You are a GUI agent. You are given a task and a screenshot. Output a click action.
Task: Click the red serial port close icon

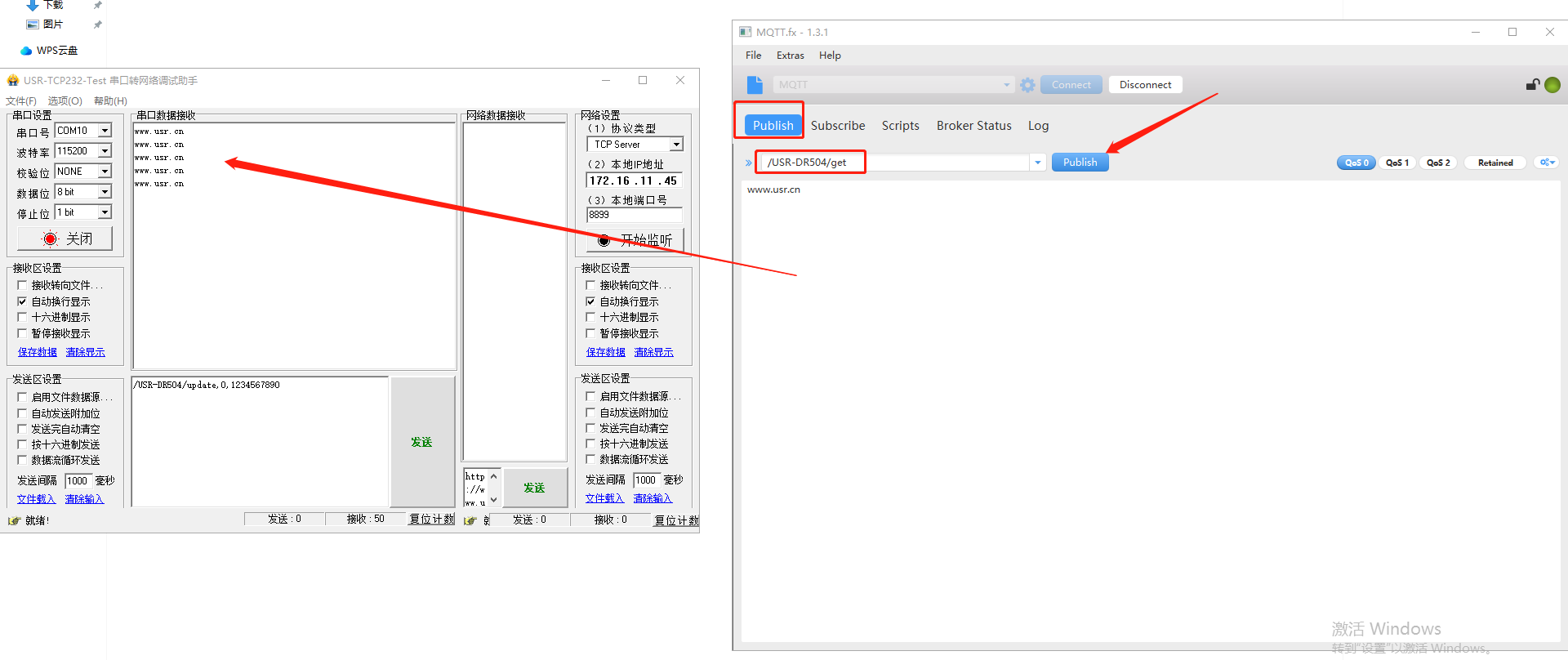[51, 239]
